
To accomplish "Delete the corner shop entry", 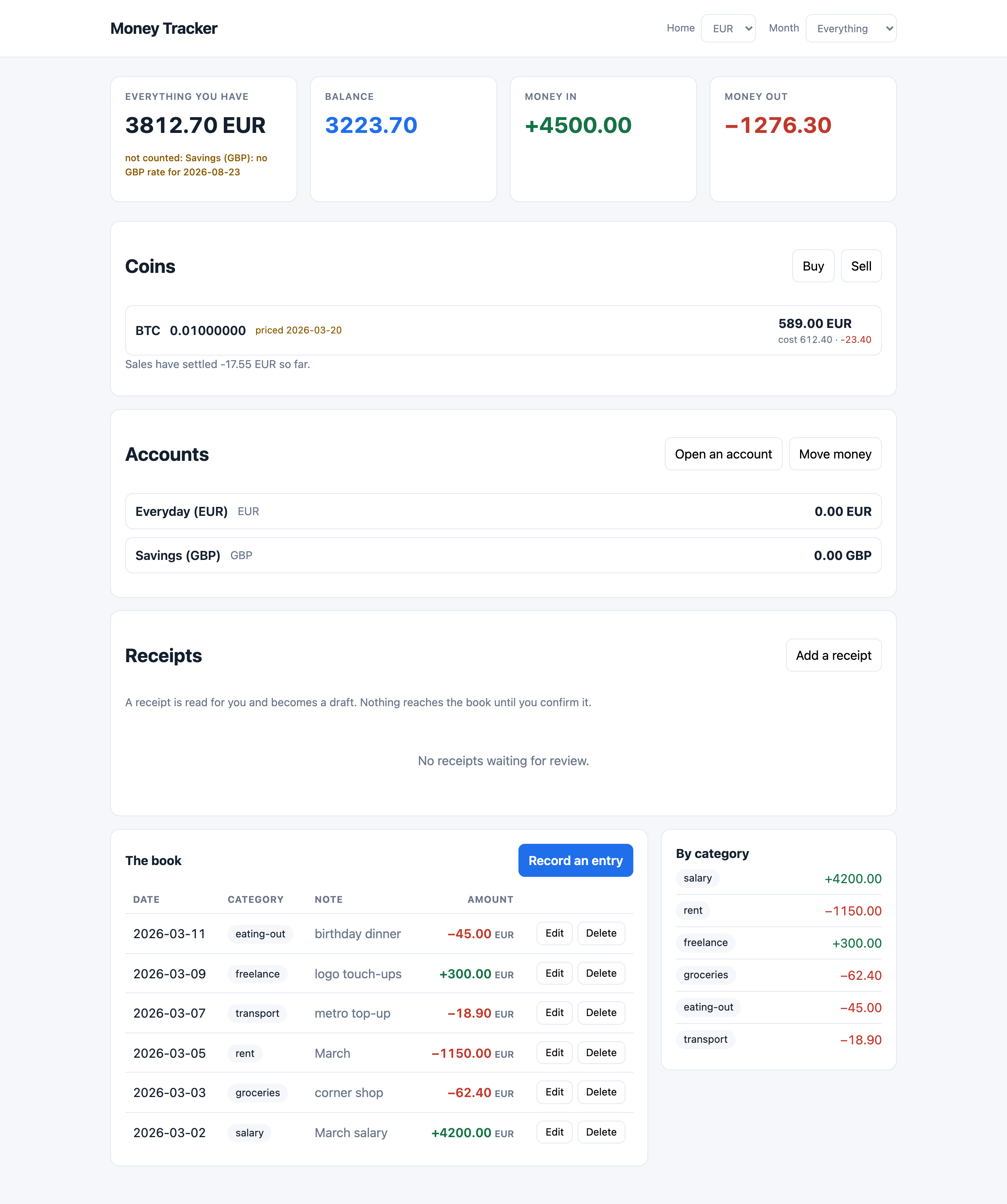I will pos(601,1092).
